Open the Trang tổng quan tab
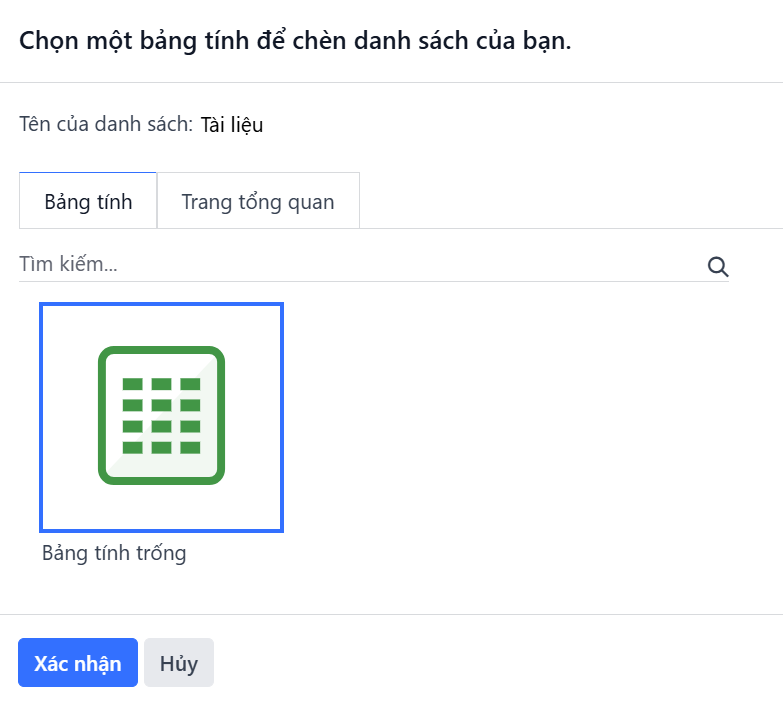 point(258,201)
